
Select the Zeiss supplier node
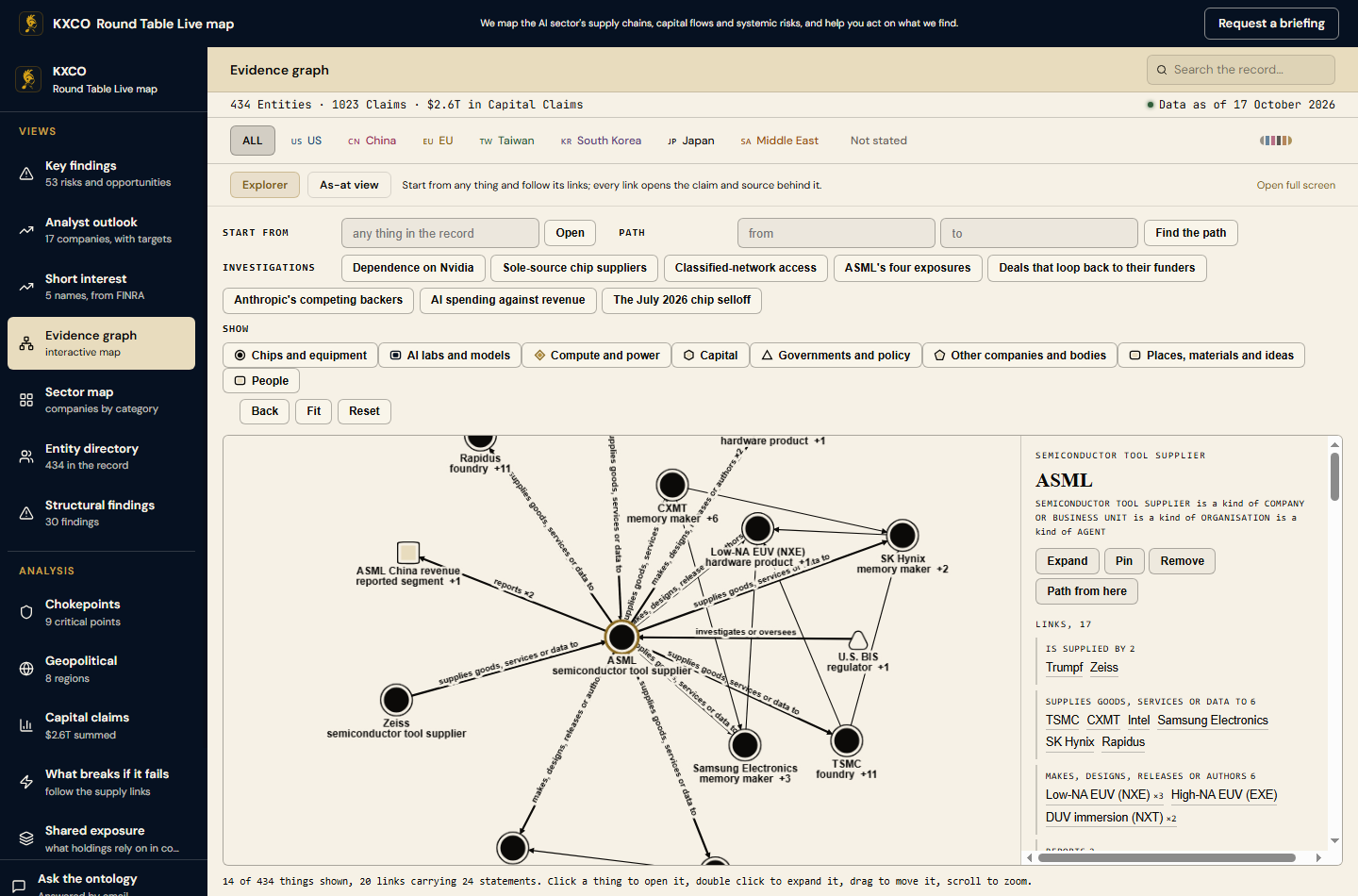(396, 700)
